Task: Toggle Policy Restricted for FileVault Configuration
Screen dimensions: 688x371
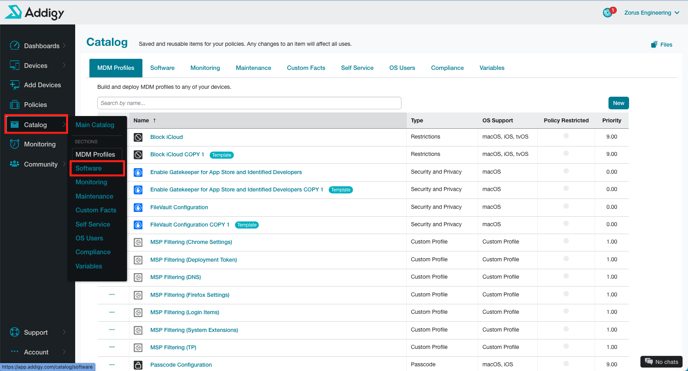Action: (566, 206)
